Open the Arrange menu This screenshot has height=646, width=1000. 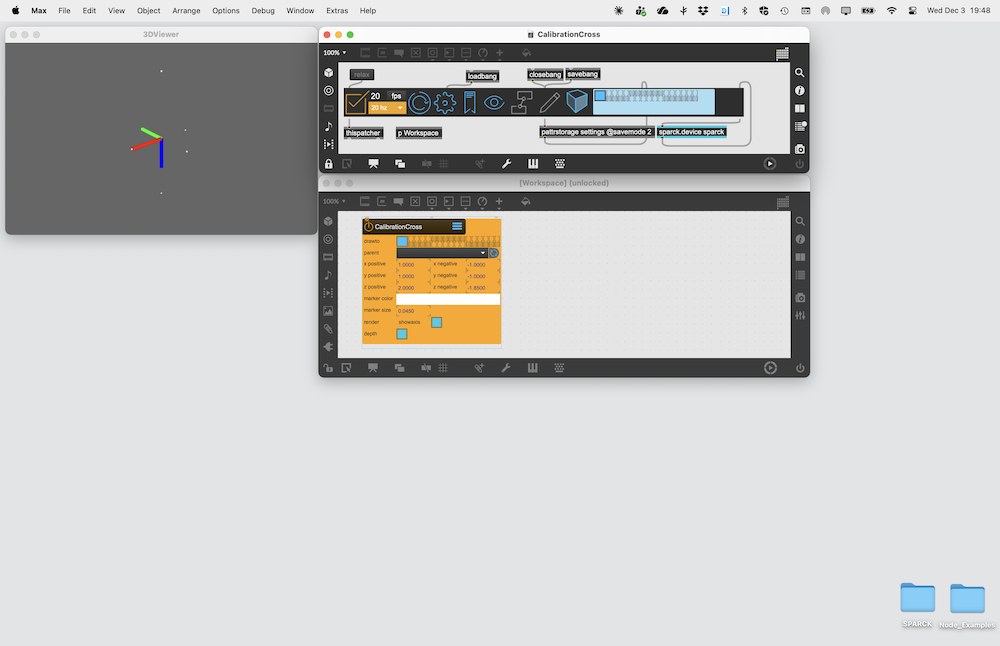coord(186,10)
